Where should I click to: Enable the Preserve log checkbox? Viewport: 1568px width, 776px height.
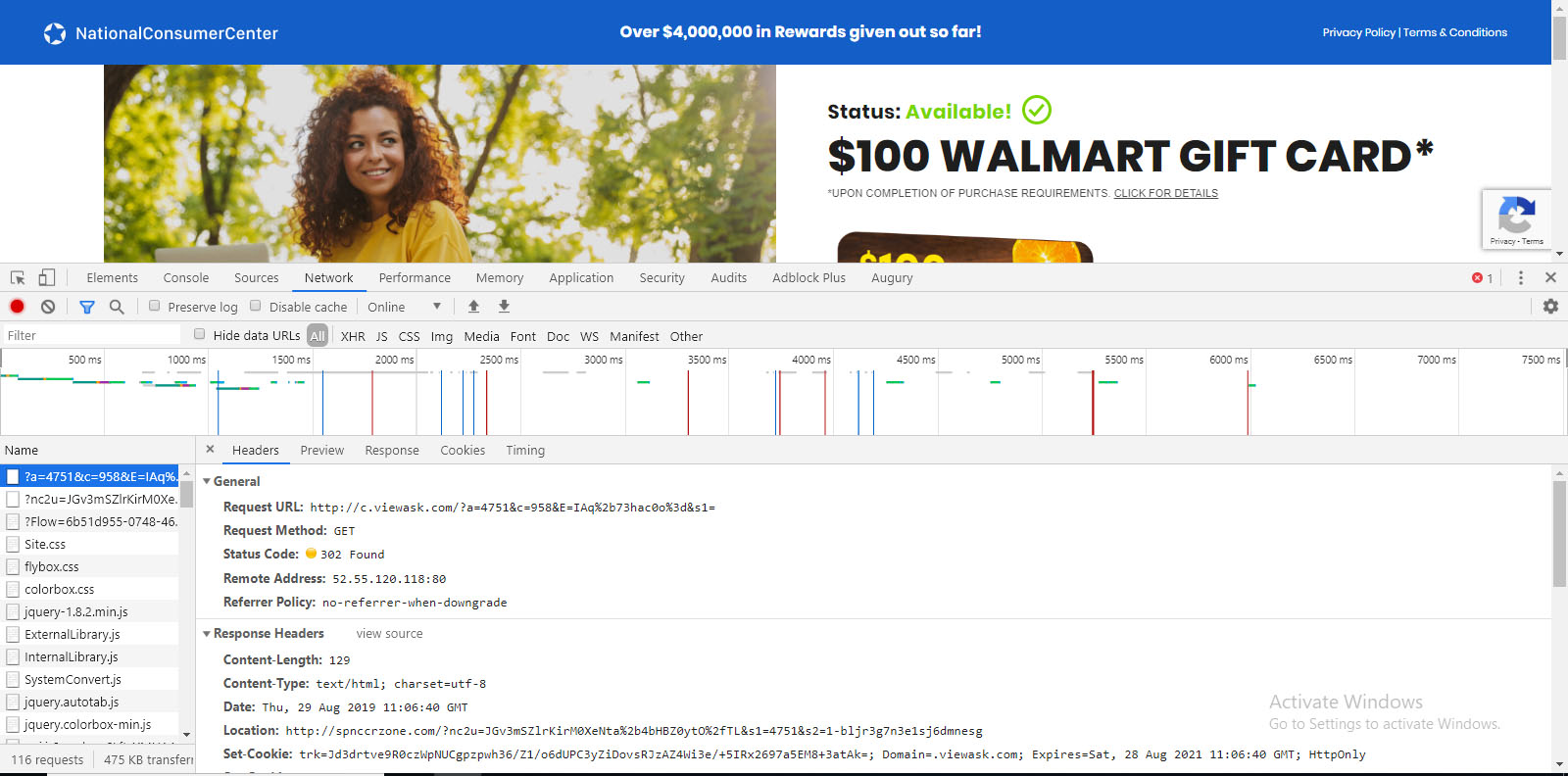pos(154,306)
